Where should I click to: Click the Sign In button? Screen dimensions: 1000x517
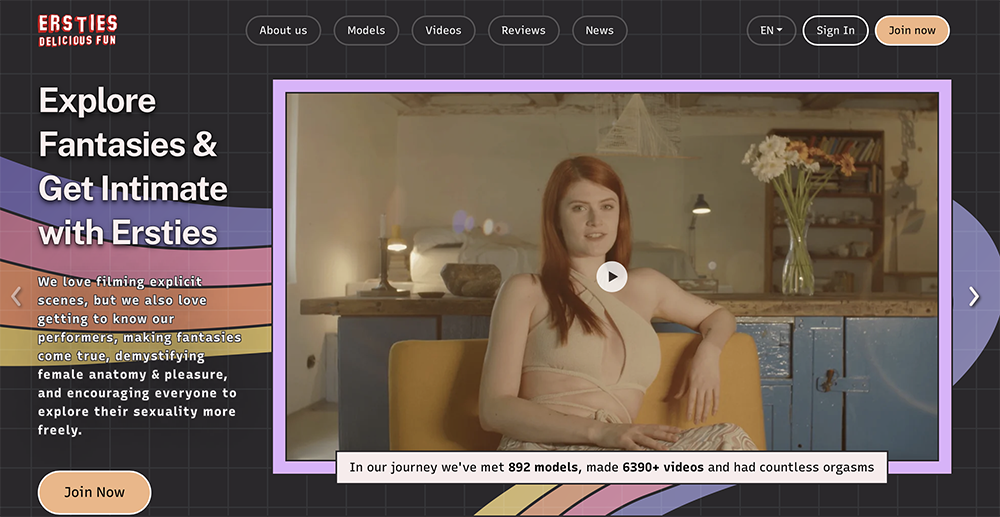tap(835, 31)
